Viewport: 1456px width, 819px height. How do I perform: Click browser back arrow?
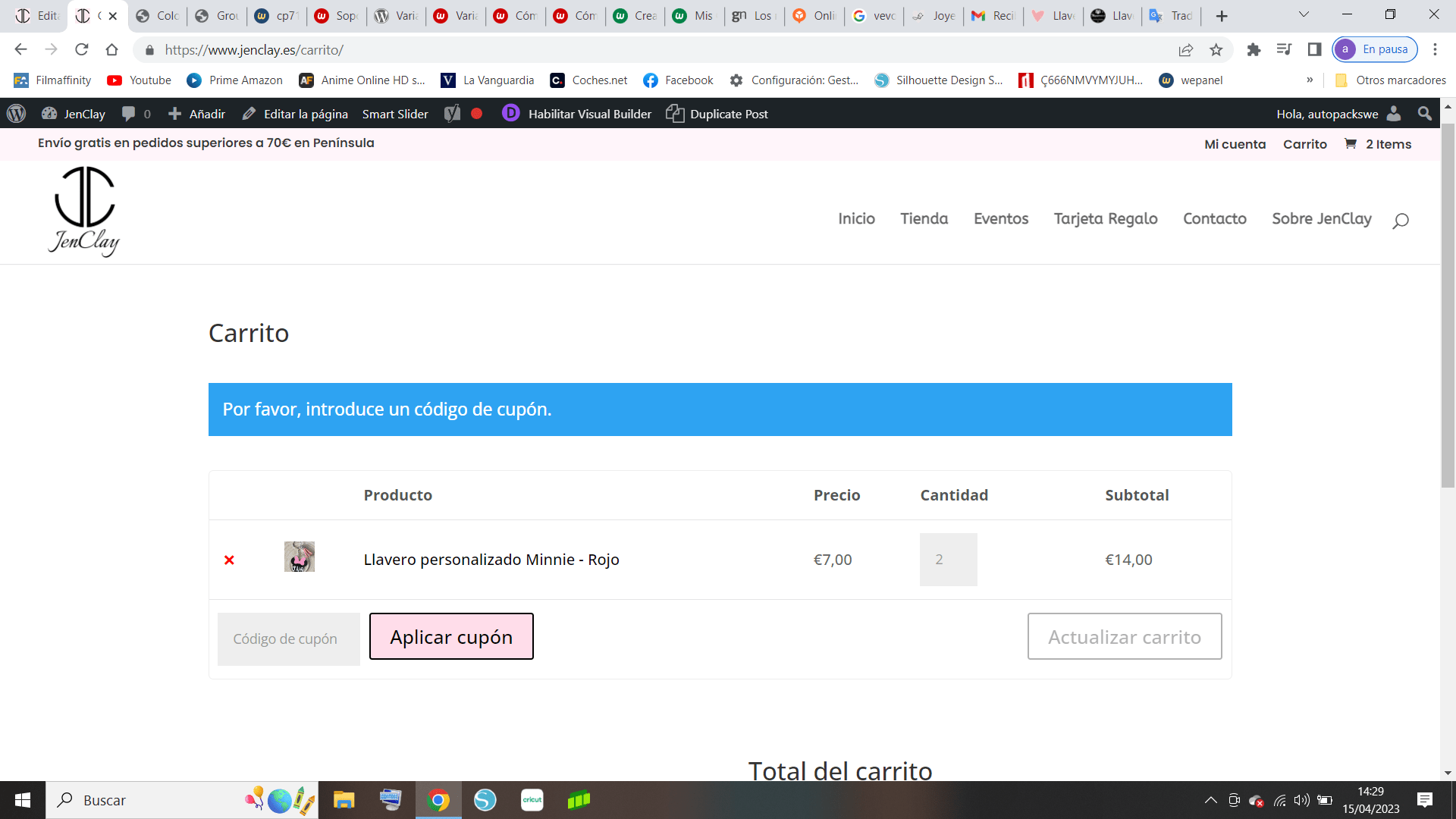pyautogui.click(x=20, y=49)
